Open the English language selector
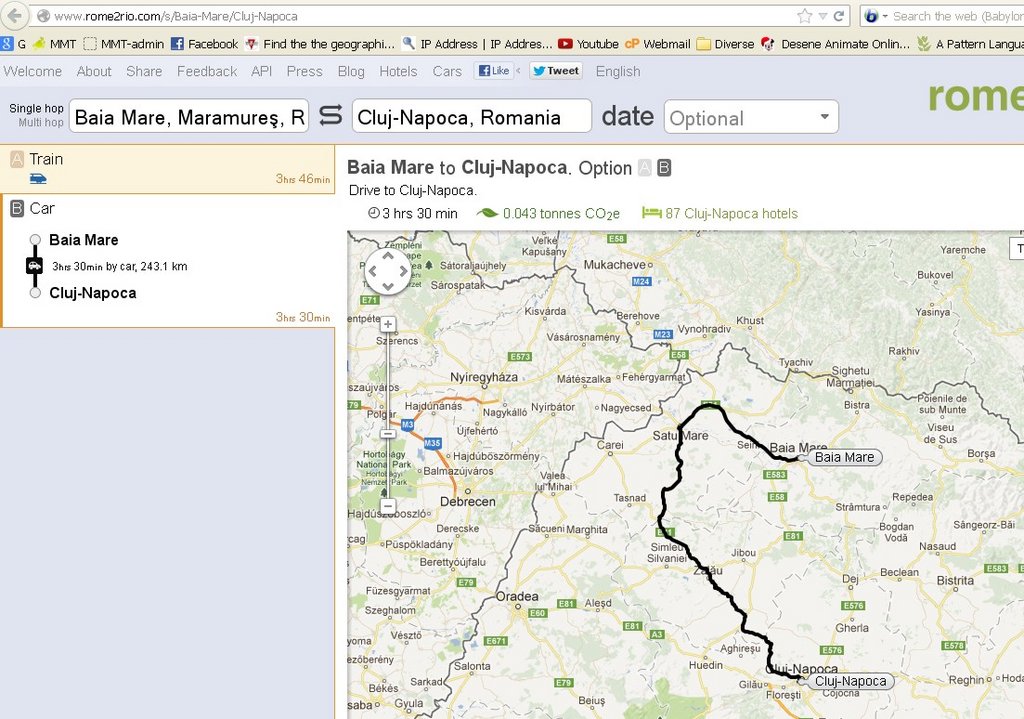Image resolution: width=1024 pixels, height=719 pixels. (x=618, y=71)
